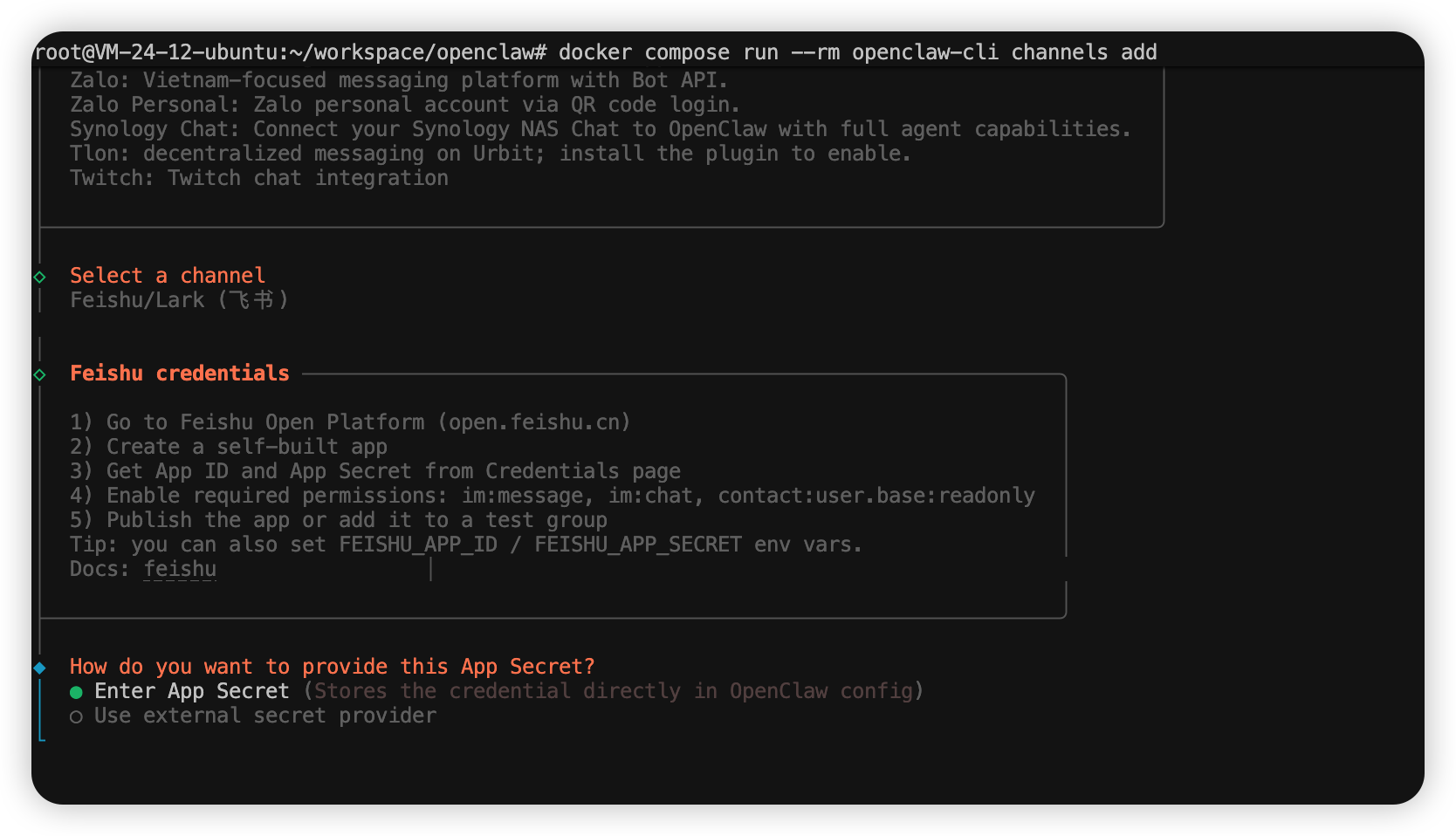The image size is (1456, 836).
Task: Click the Feishu credentials heading
Action: click(x=179, y=373)
